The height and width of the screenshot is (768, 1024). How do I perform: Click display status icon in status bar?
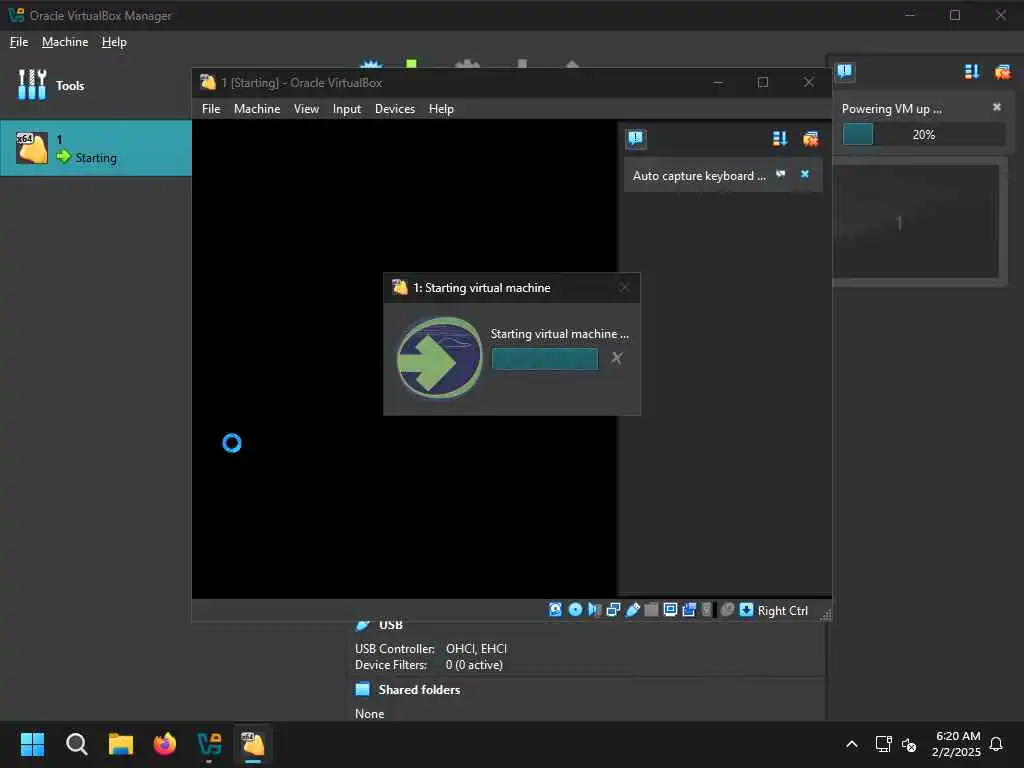point(670,609)
